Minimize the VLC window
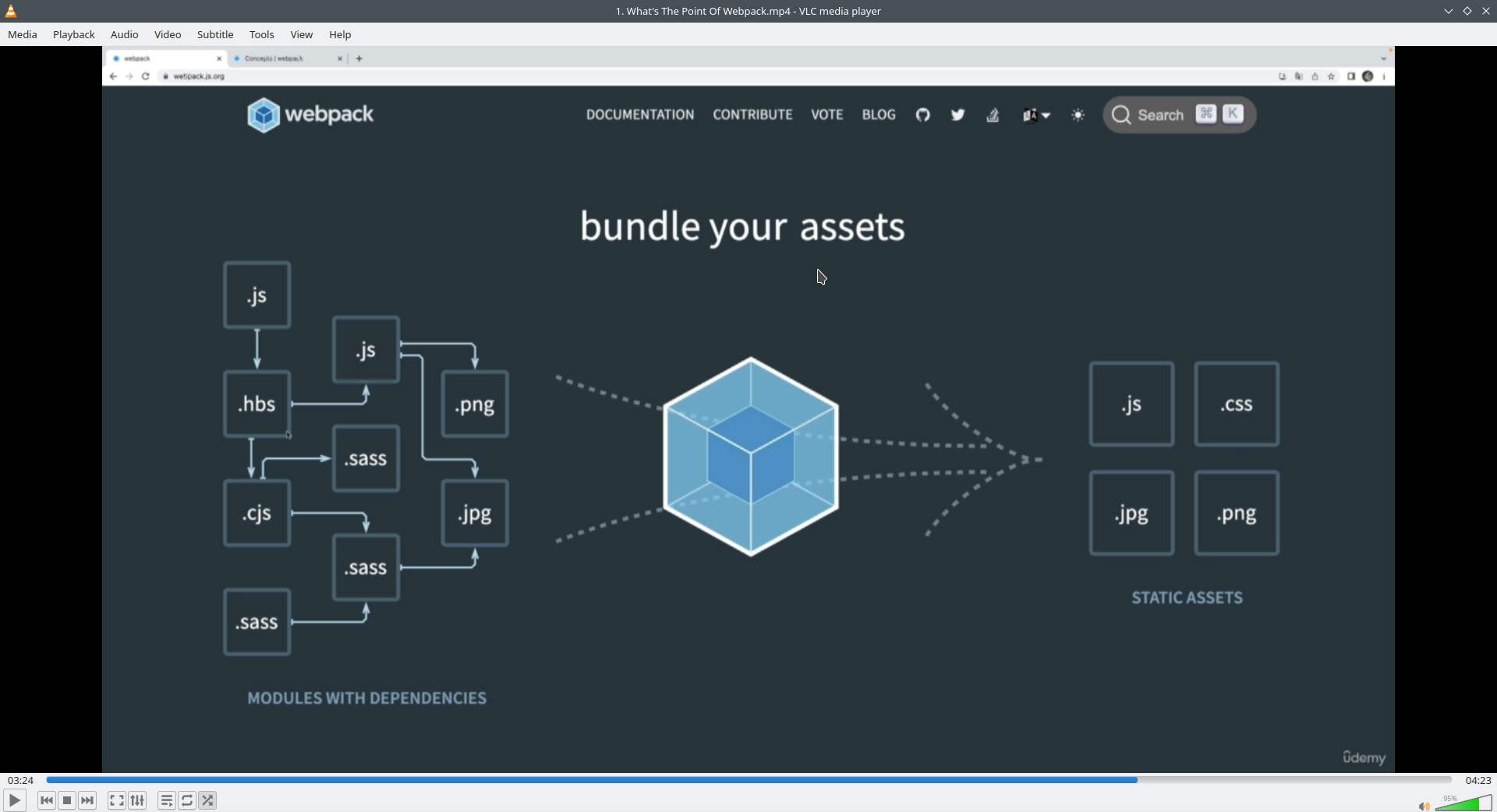 coord(1449,11)
